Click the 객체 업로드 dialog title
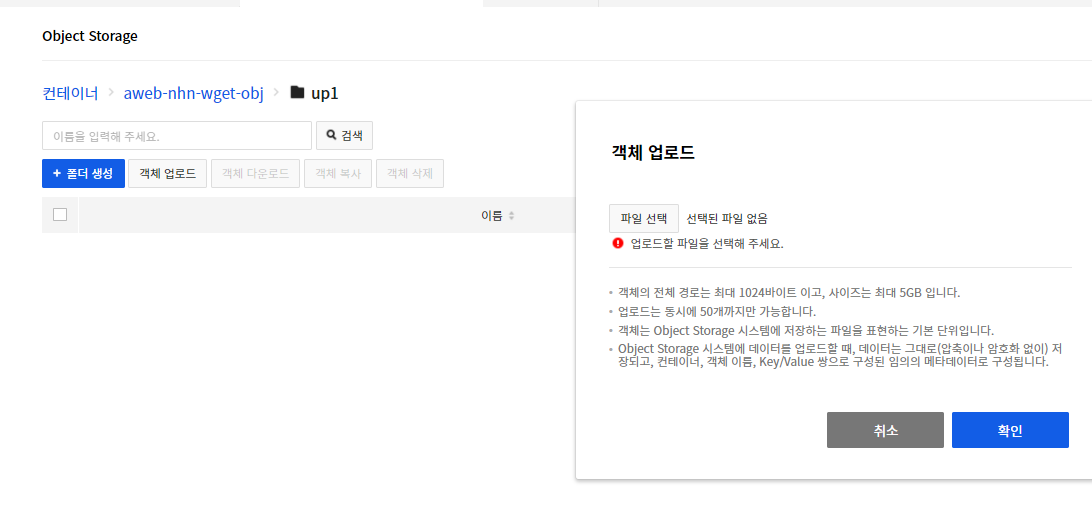This screenshot has width=1092, height=515. 653,153
